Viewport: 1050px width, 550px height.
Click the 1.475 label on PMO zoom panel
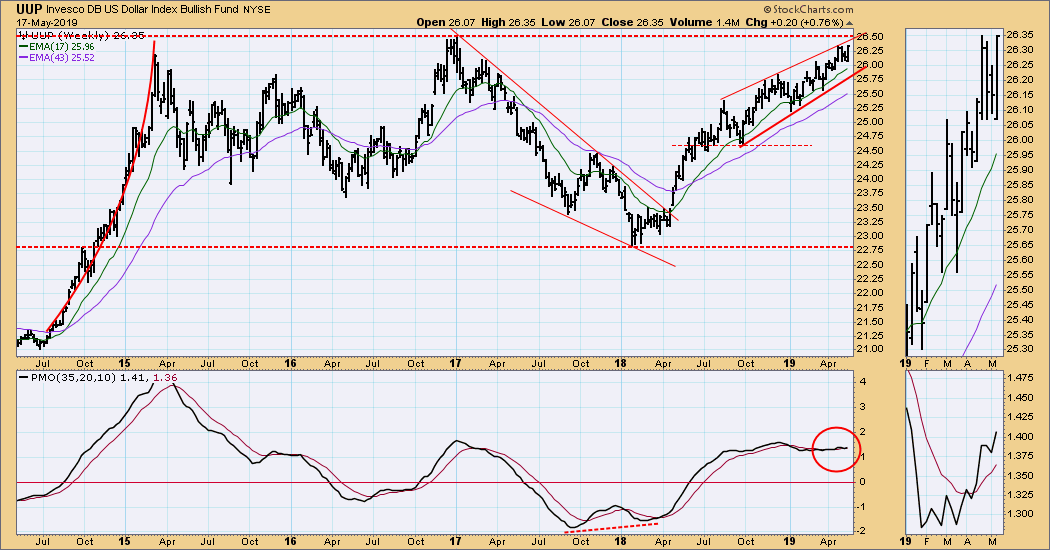(1020, 379)
